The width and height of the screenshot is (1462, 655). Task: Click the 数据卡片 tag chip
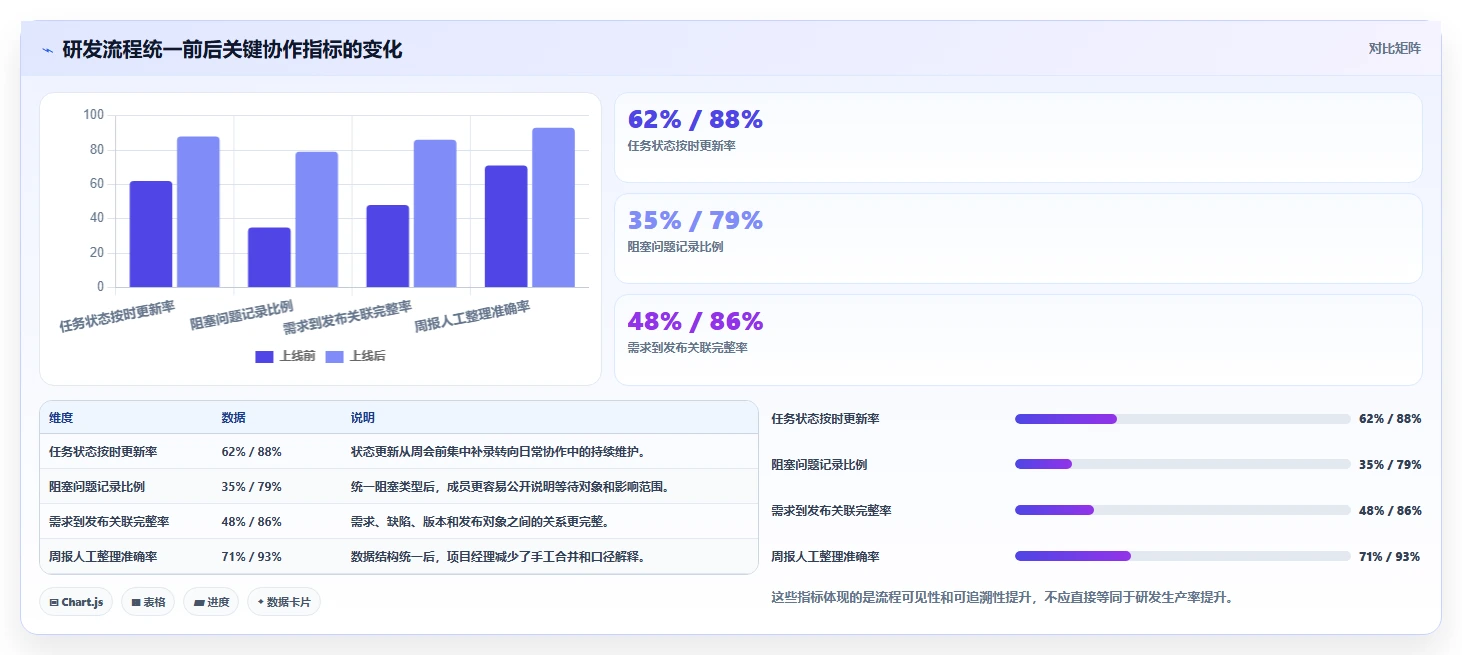(x=284, y=602)
